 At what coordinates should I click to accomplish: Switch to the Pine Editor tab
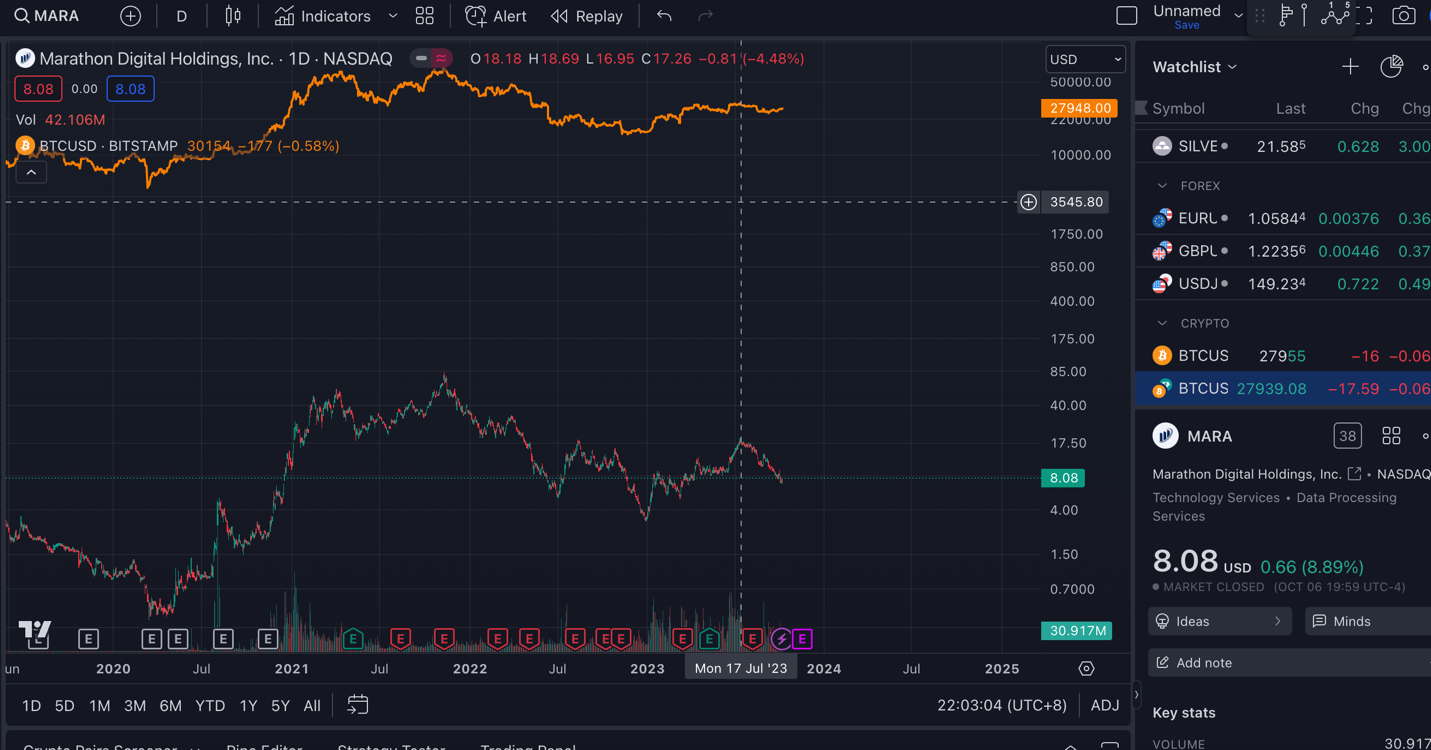pyautogui.click(x=266, y=747)
